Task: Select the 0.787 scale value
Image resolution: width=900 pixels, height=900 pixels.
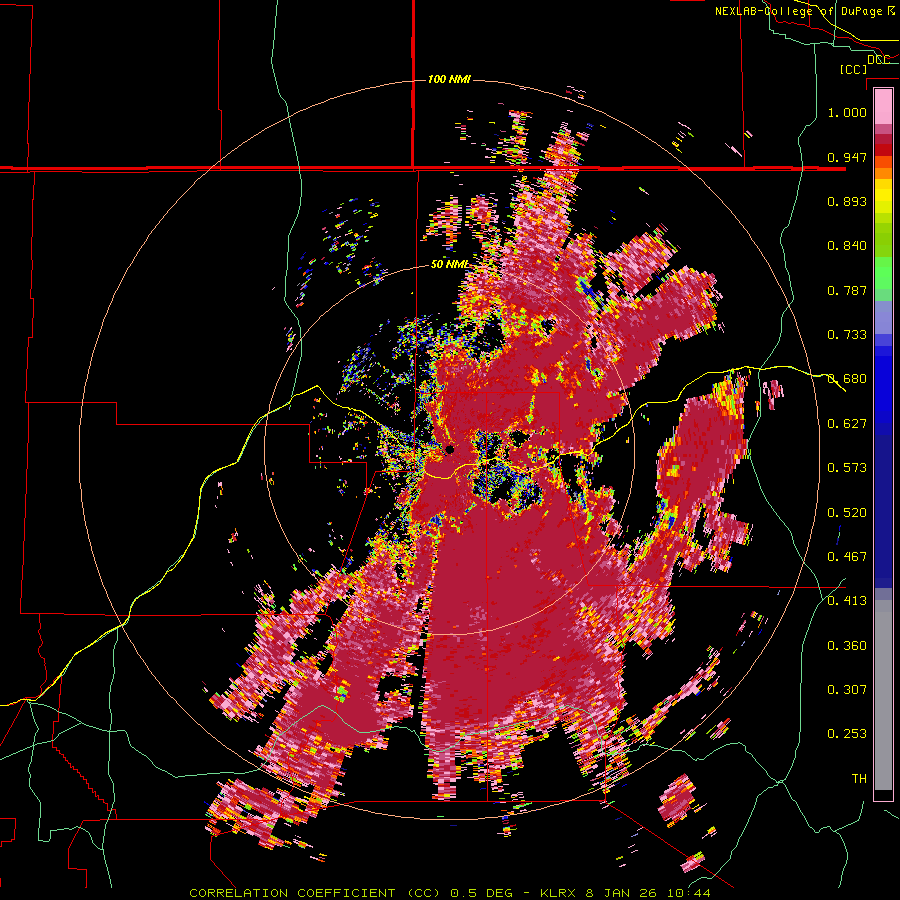Action: [x=847, y=290]
